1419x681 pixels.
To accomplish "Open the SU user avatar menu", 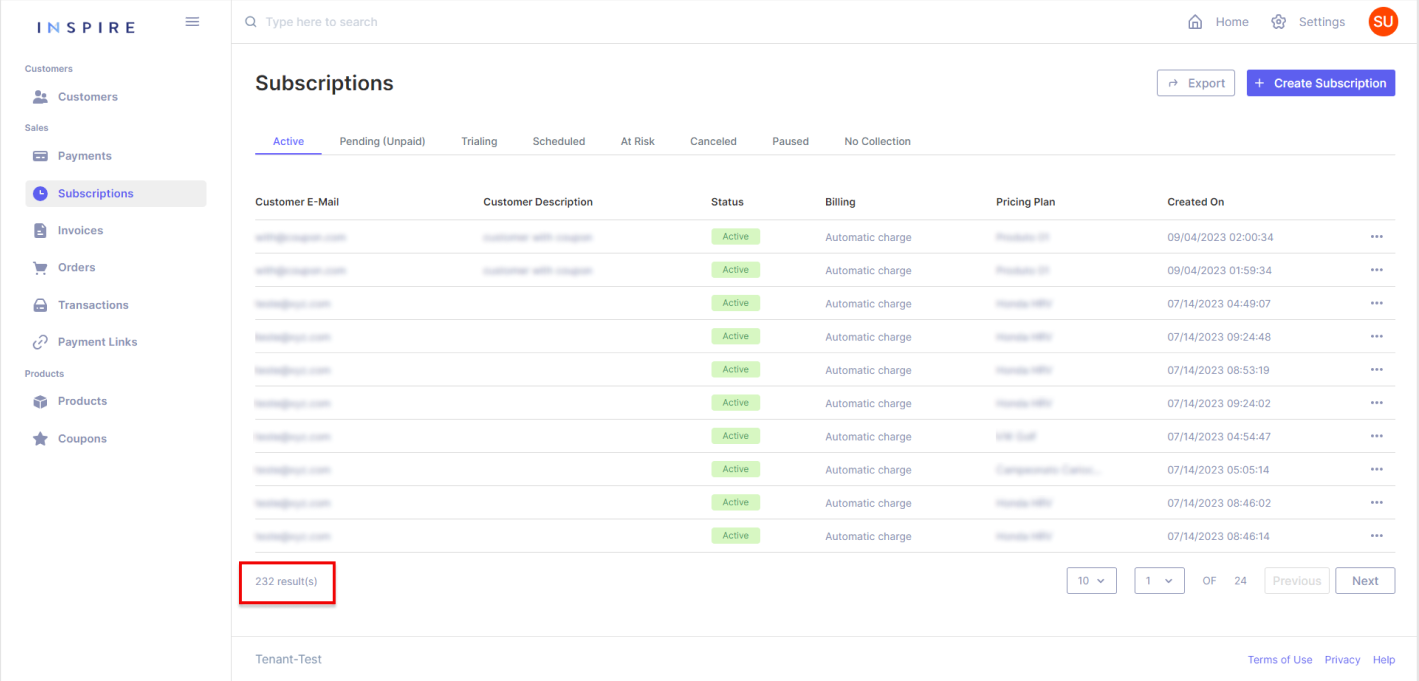I will tap(1383, 22).
